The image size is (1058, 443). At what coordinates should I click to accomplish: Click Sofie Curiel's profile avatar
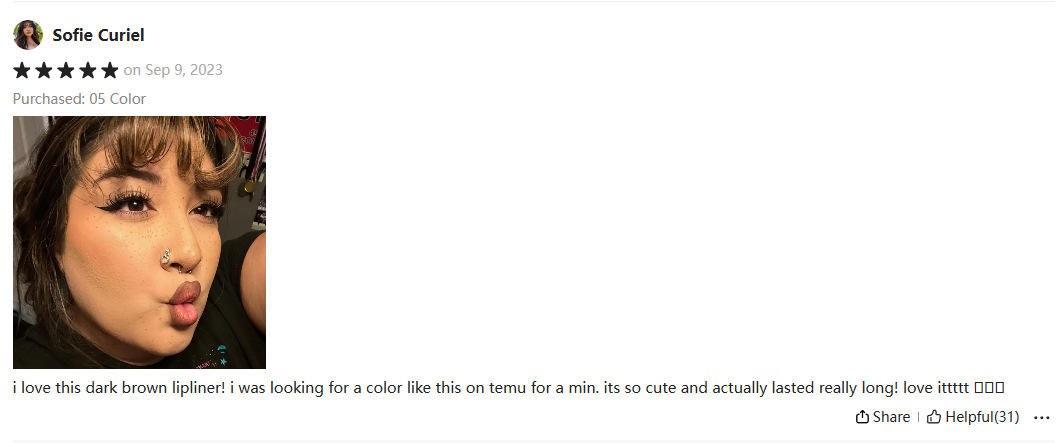coord(28,35)
